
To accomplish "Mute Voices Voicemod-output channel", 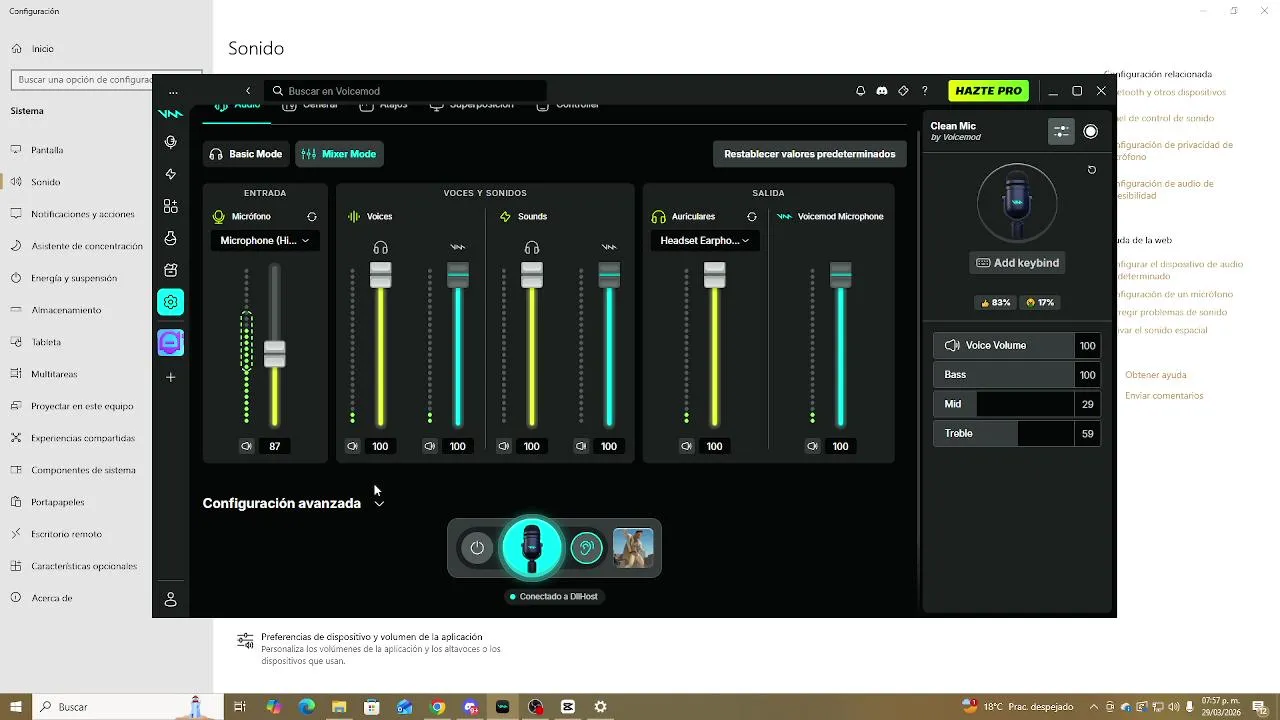I will tap(429, 446).
